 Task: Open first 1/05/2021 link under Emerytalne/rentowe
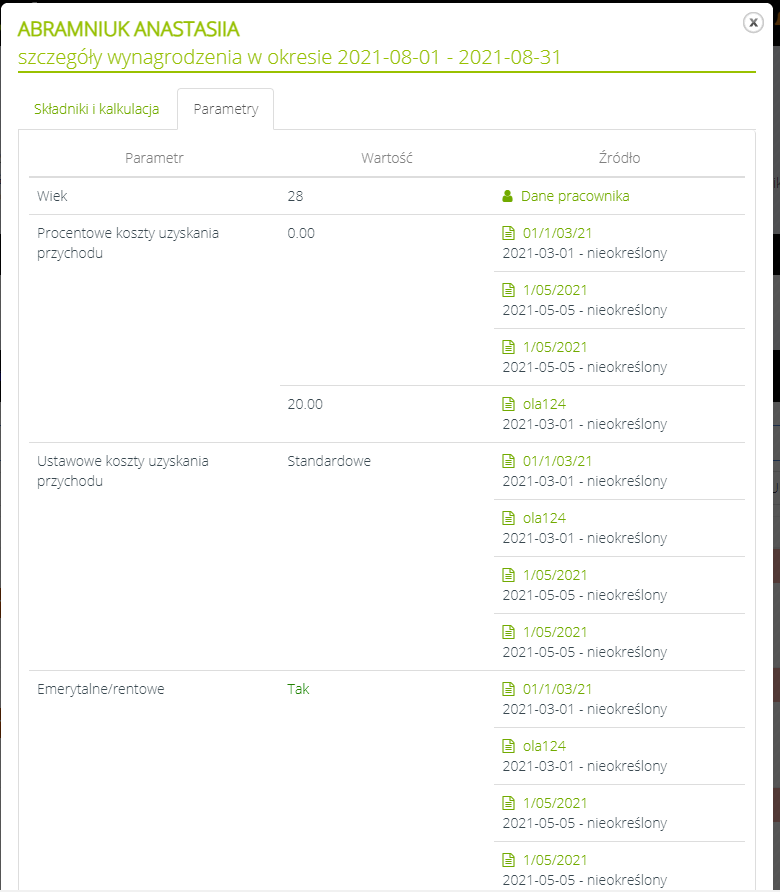555,803
